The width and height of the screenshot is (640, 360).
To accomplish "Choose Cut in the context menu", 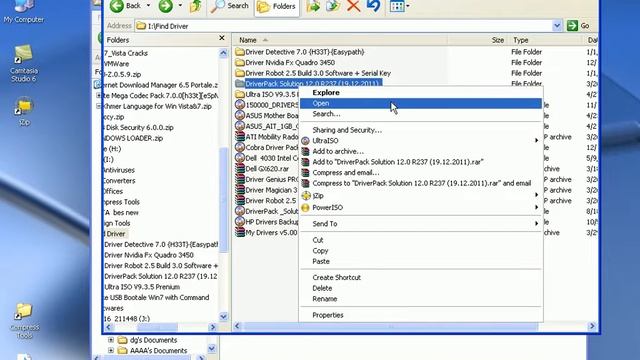I will click(420, 240).
